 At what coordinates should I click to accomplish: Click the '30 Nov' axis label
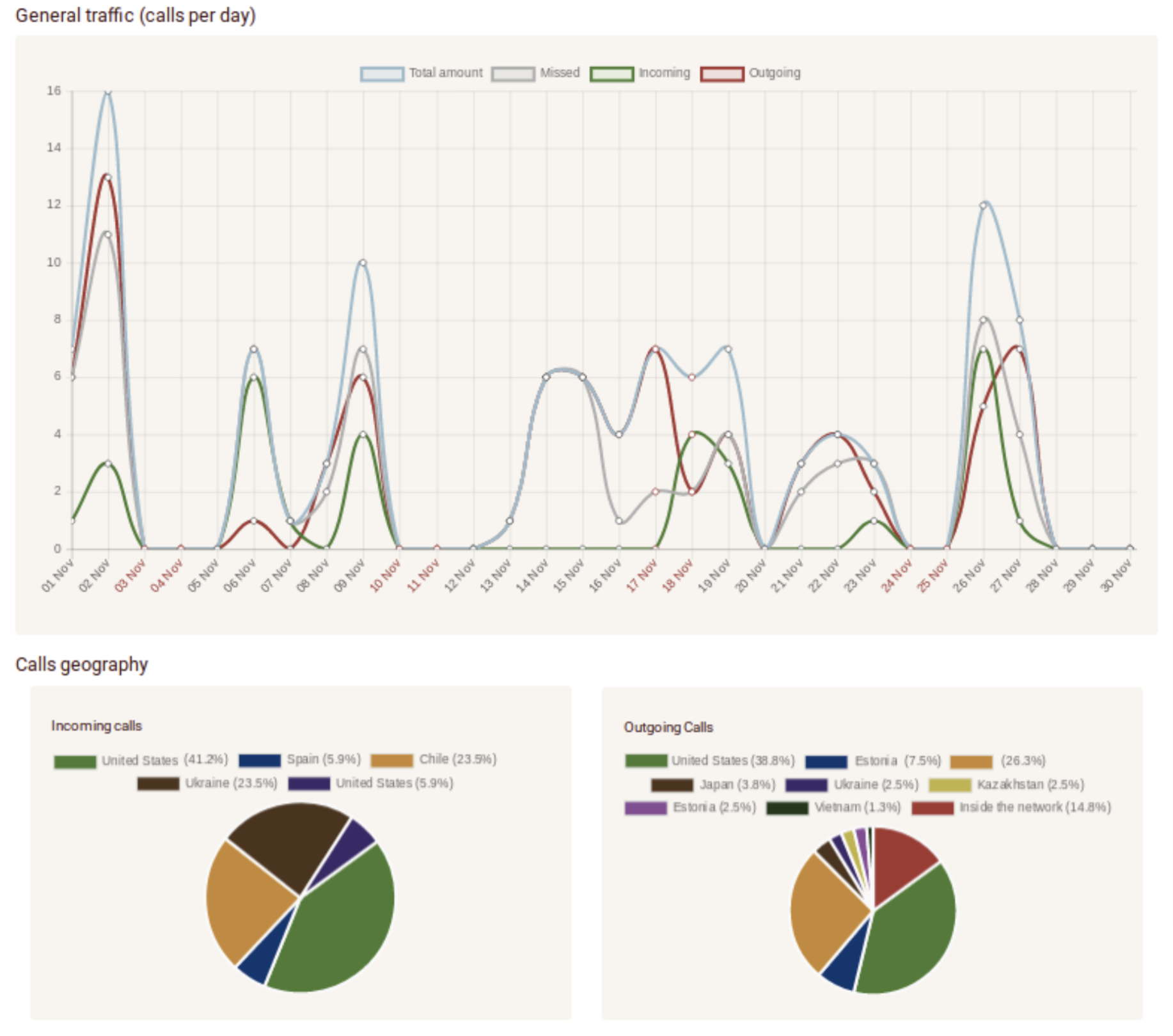coord(1115,576)
